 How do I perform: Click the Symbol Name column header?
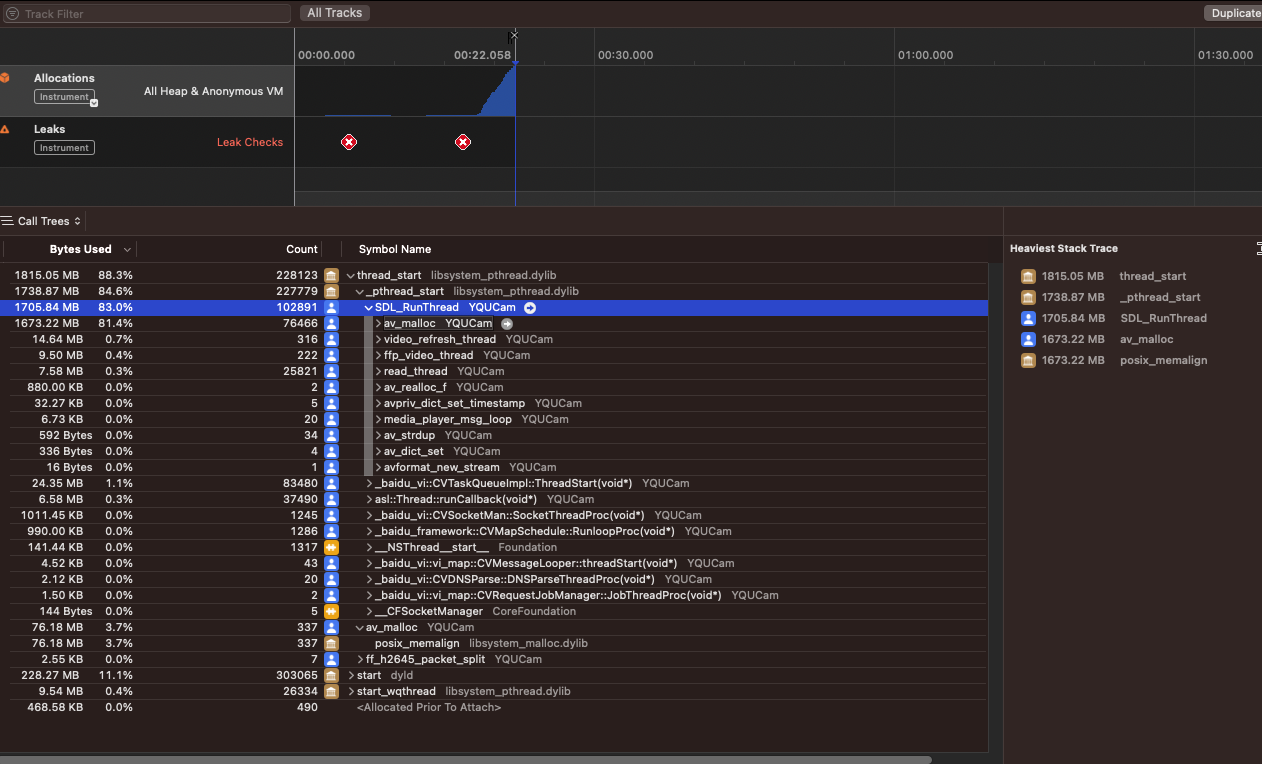(x=395, y=249)
